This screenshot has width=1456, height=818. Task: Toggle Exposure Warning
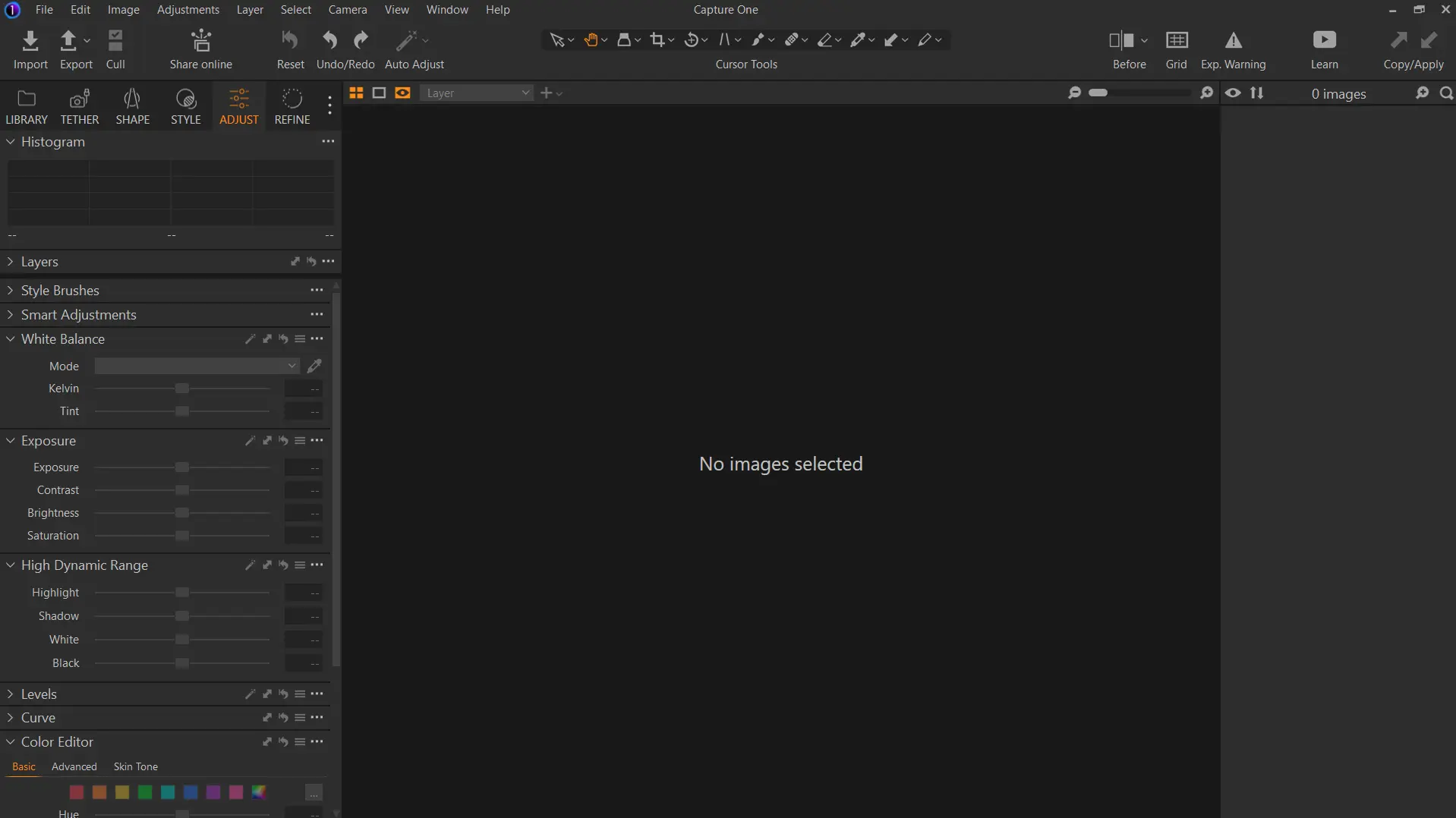(x=1234, y=39)
